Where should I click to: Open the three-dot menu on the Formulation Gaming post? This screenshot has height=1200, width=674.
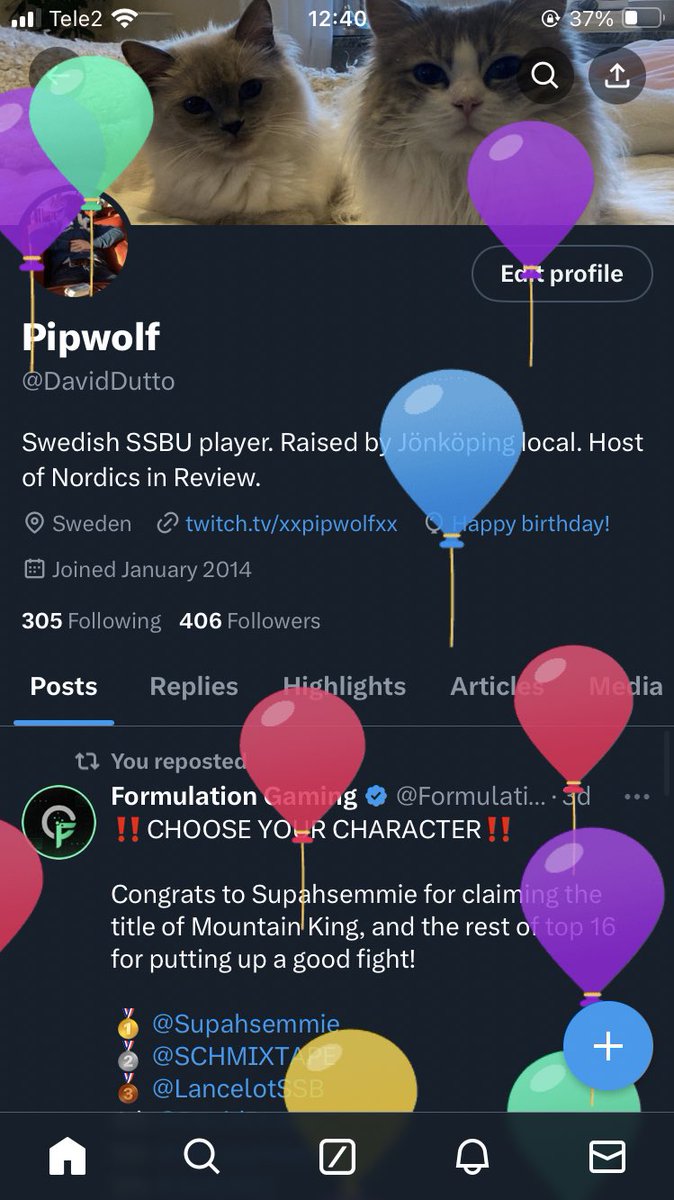pos(636,796)
